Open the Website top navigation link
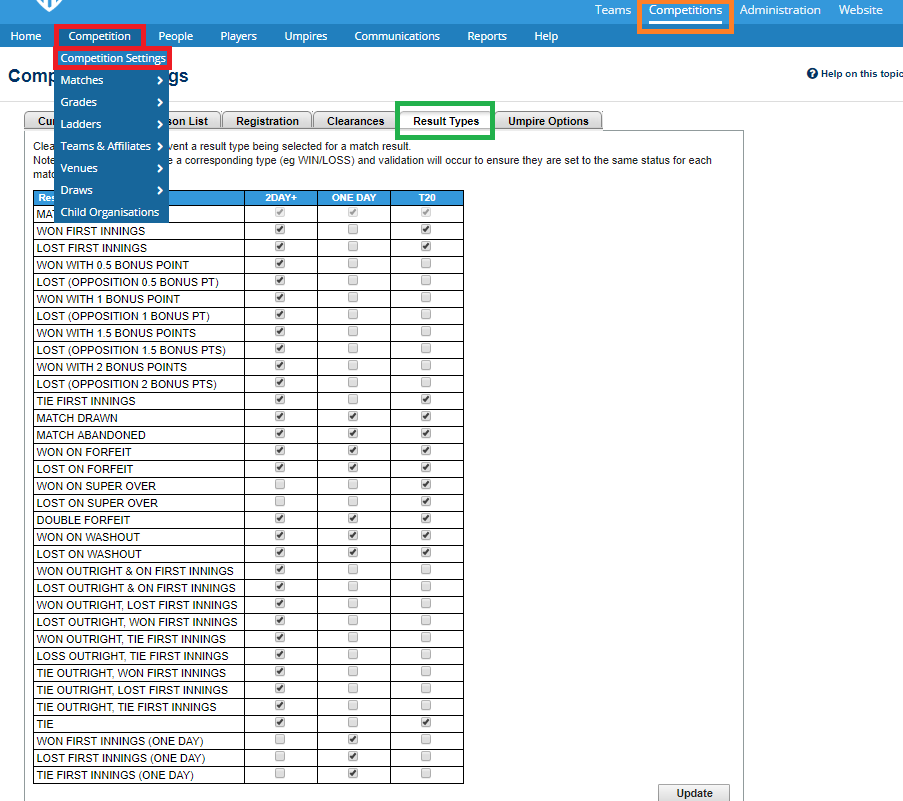 click(x=860, y=10)
